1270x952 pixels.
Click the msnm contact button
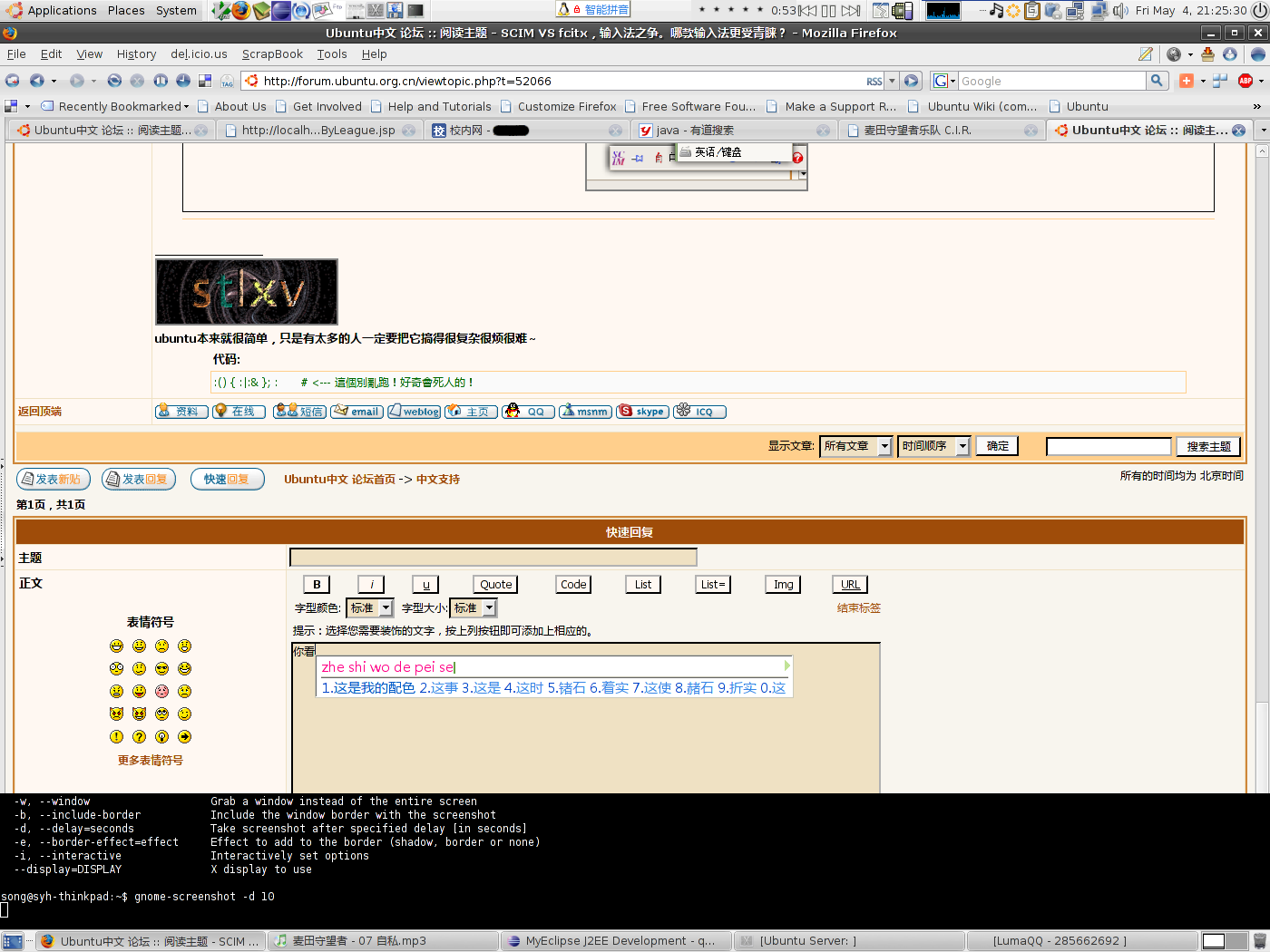click(585, 411)
